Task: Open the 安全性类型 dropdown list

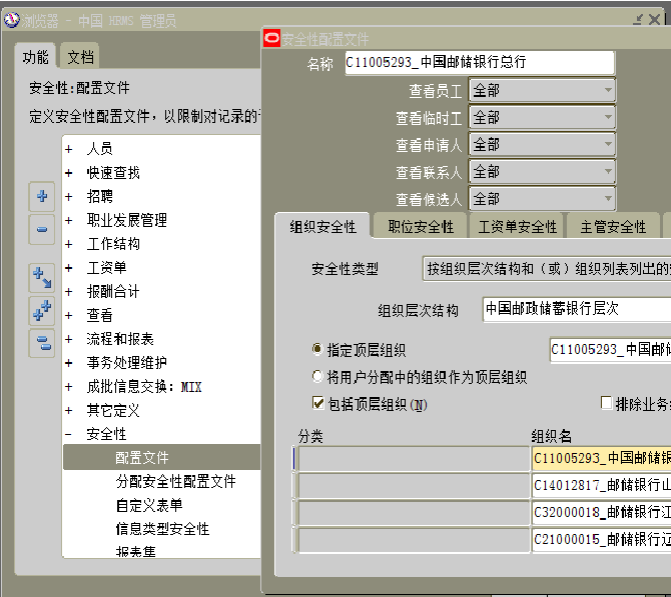Action: point(546,269)
